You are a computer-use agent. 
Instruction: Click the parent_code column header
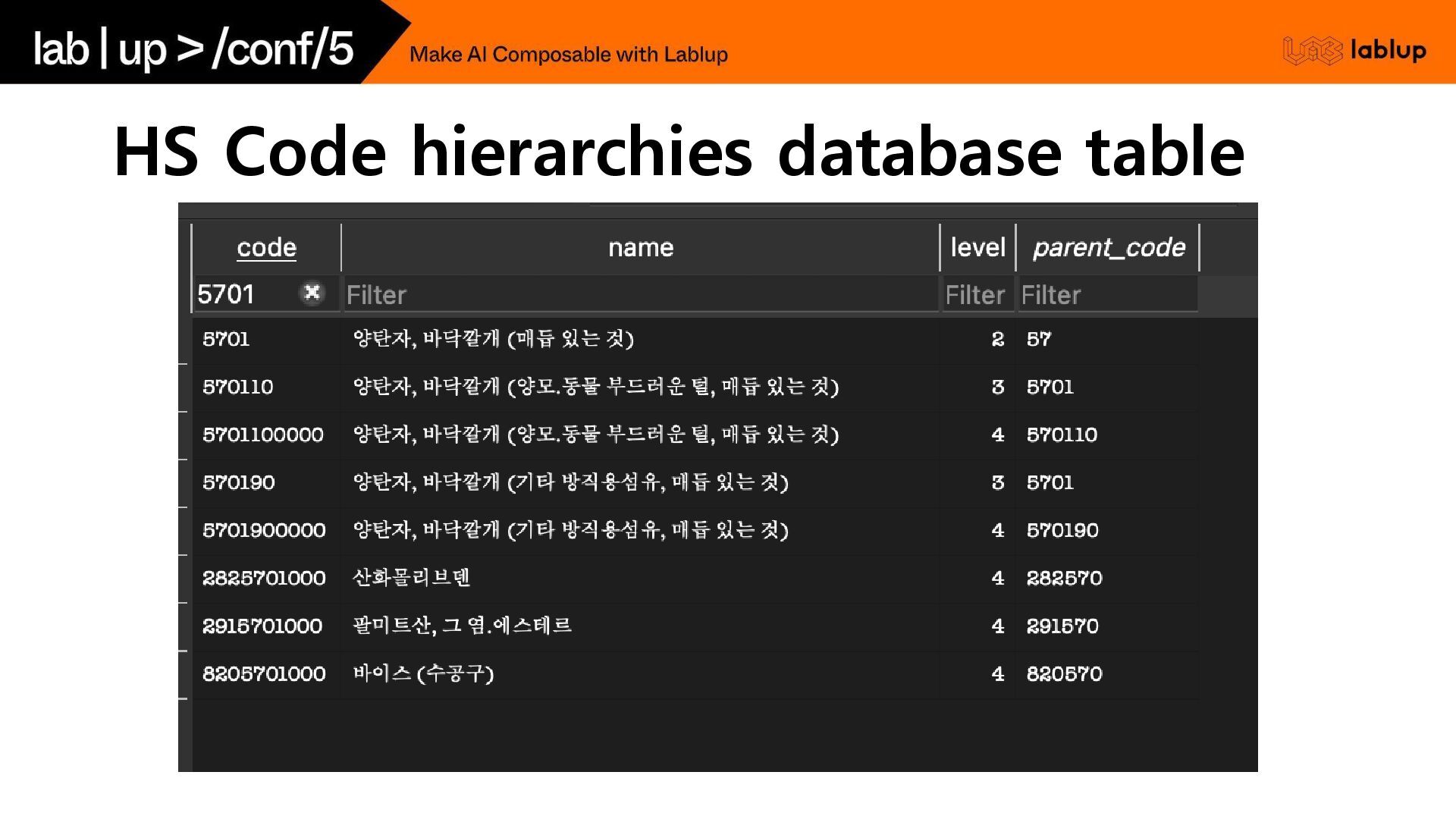(x=1108, y=248)
